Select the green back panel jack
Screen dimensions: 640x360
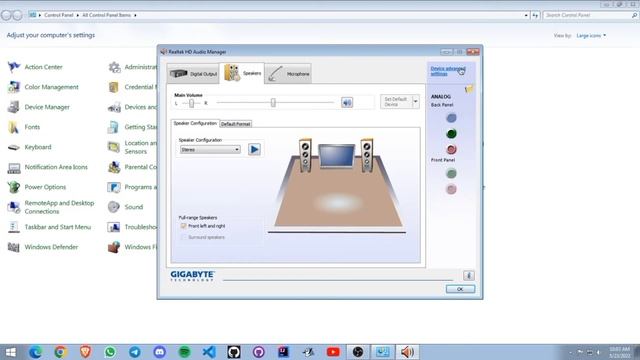click(x=451, y=133)
